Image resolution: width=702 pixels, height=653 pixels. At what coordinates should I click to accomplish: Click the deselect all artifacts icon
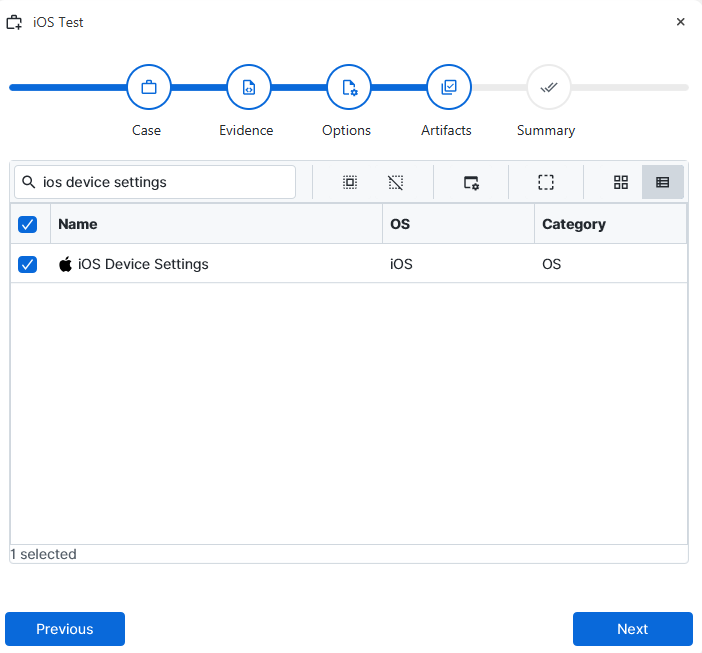tap(396, 182)
